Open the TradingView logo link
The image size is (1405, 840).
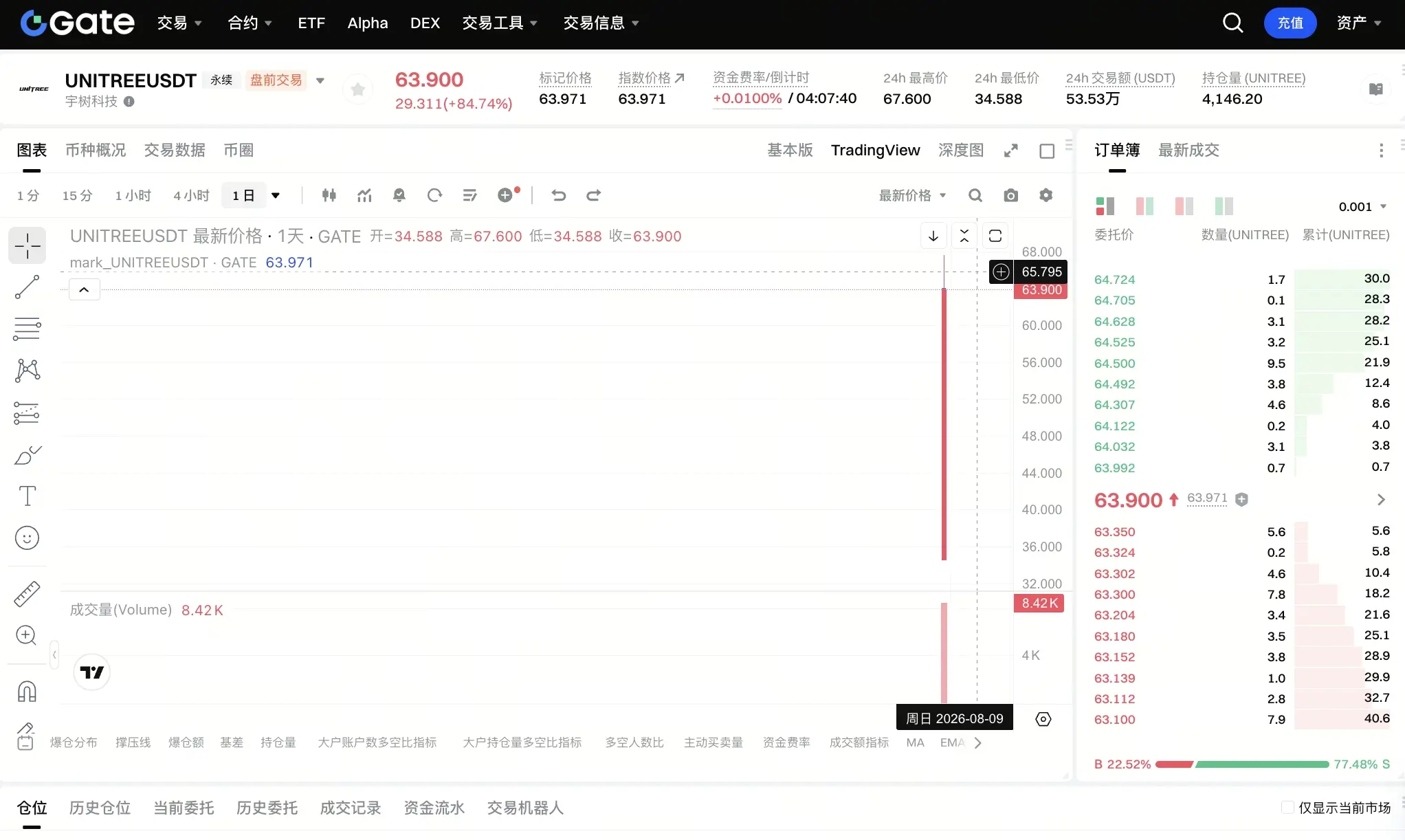coord(92,672)
